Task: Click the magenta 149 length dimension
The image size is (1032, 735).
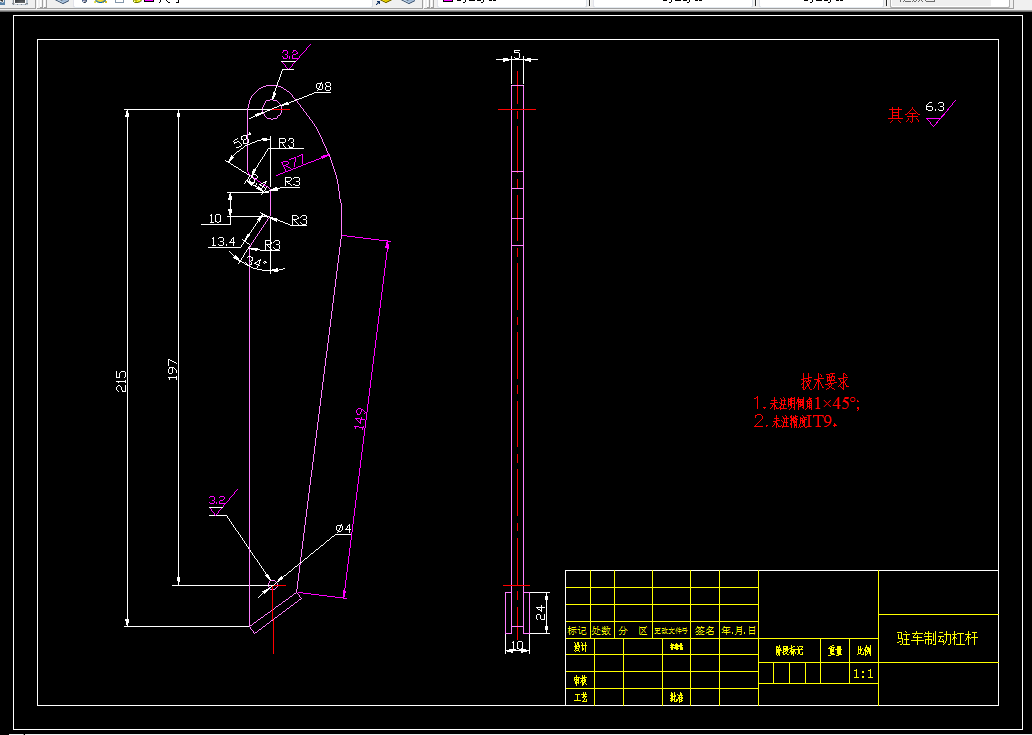Action: (361, 419)
